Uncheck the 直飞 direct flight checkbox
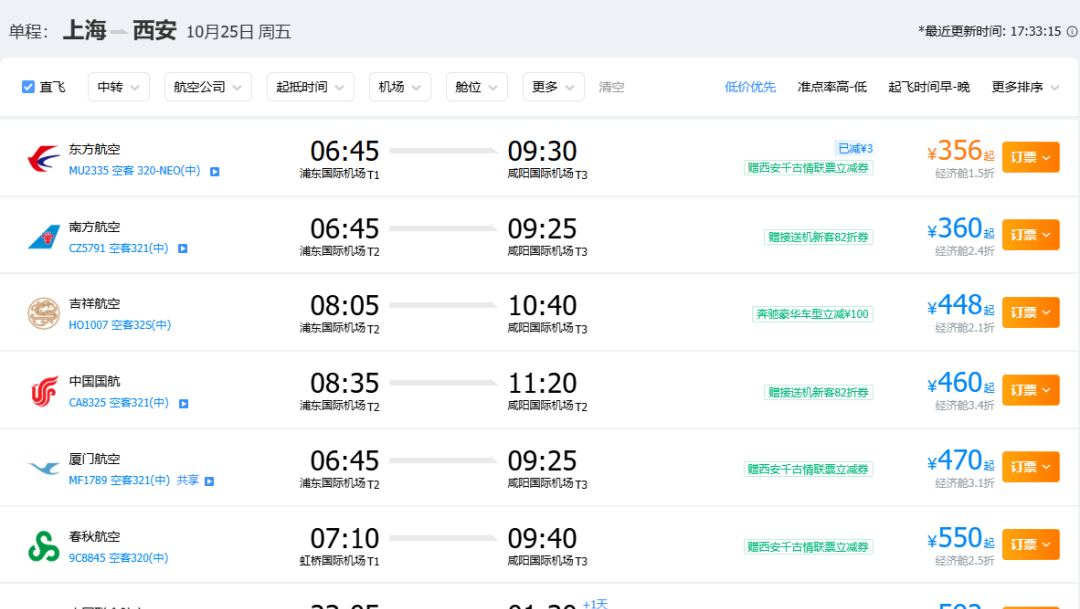 [28, 87]
